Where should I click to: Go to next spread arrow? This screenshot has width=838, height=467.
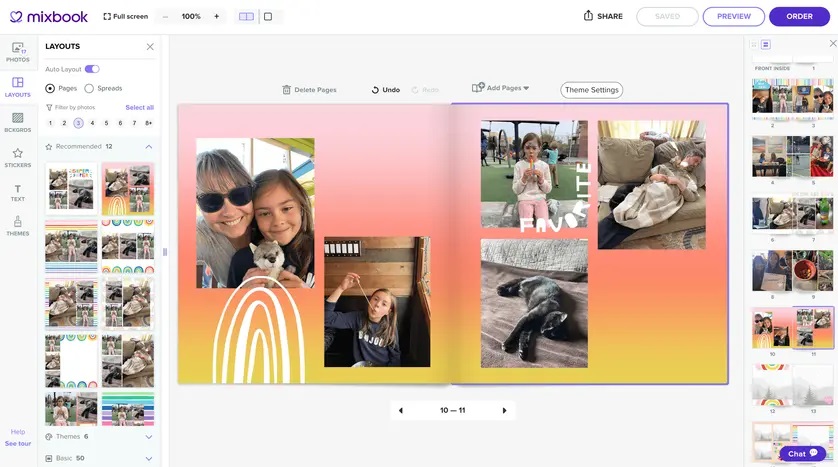[x=504, y=411]
